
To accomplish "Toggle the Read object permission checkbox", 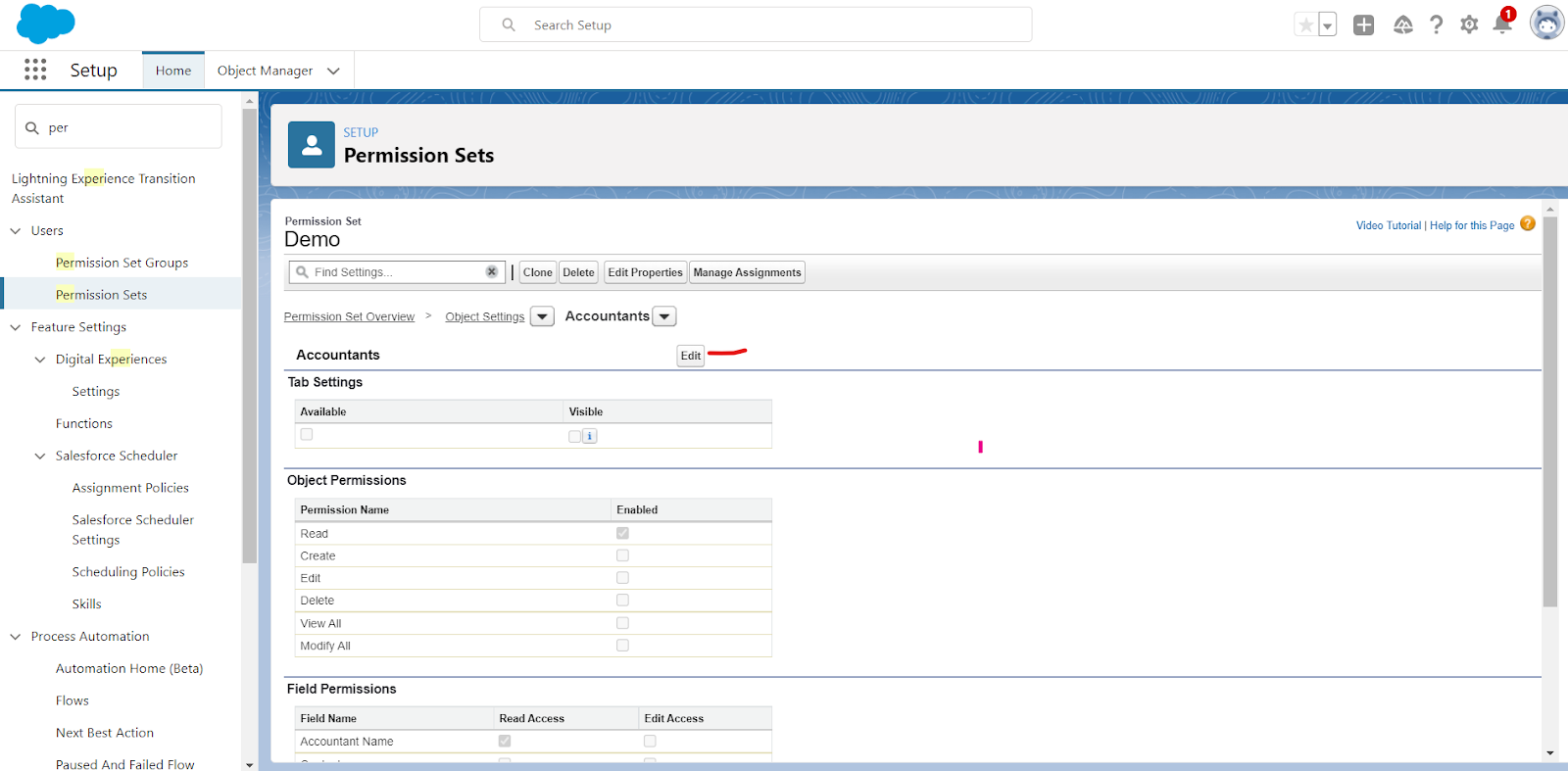I will pyautogui.click(x=622, y=533).
